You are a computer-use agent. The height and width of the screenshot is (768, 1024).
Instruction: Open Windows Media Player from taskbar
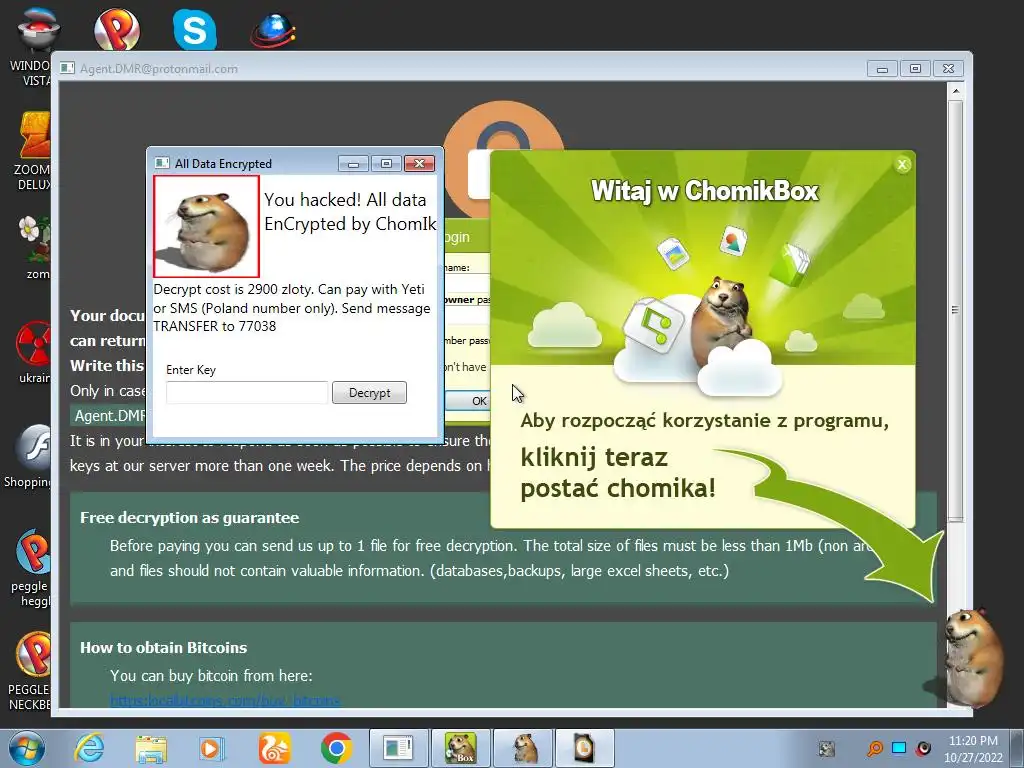pyautogui.click(x=212, y=748)
